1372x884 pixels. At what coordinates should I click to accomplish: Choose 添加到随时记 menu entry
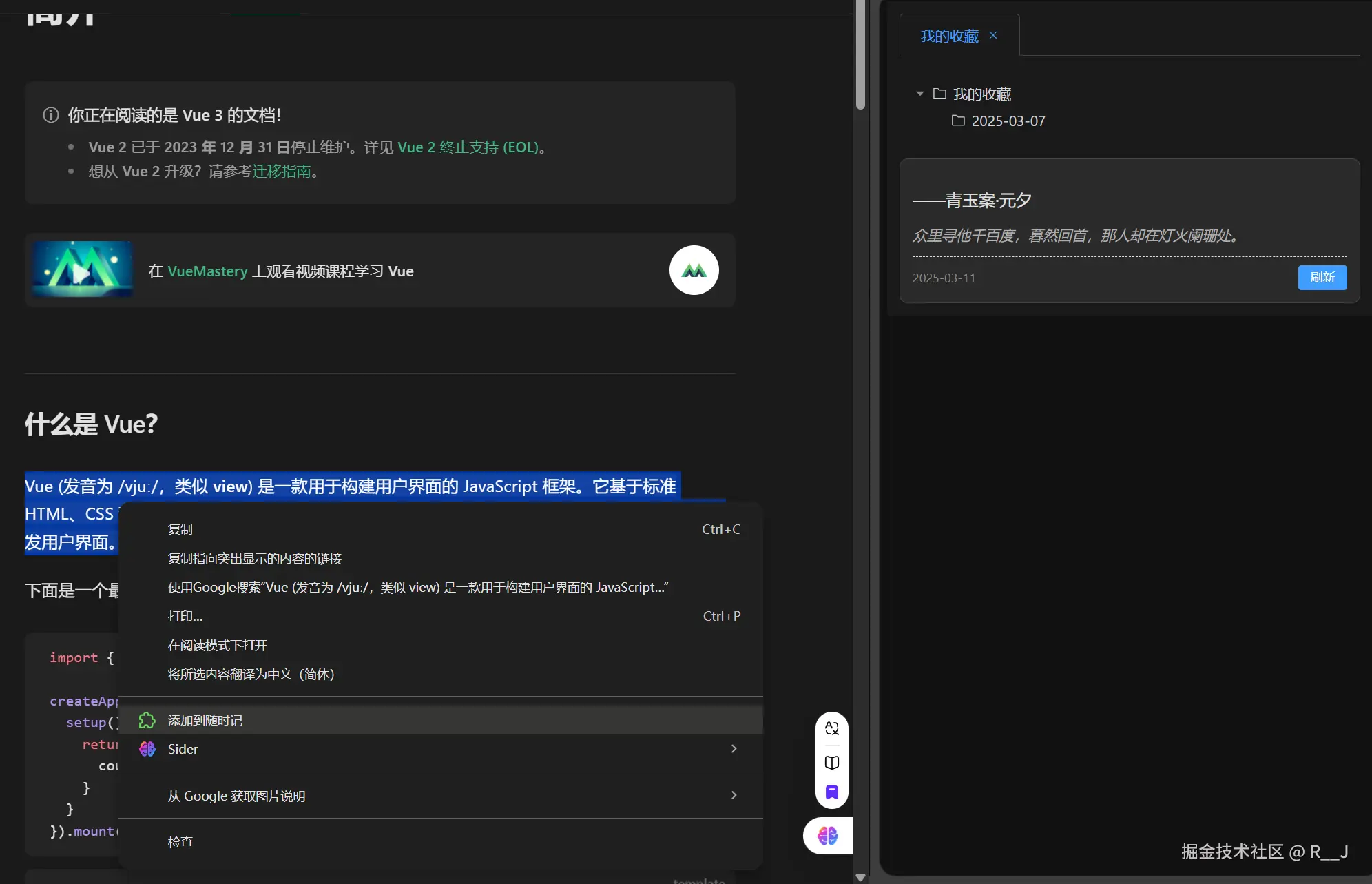(205, 721)
